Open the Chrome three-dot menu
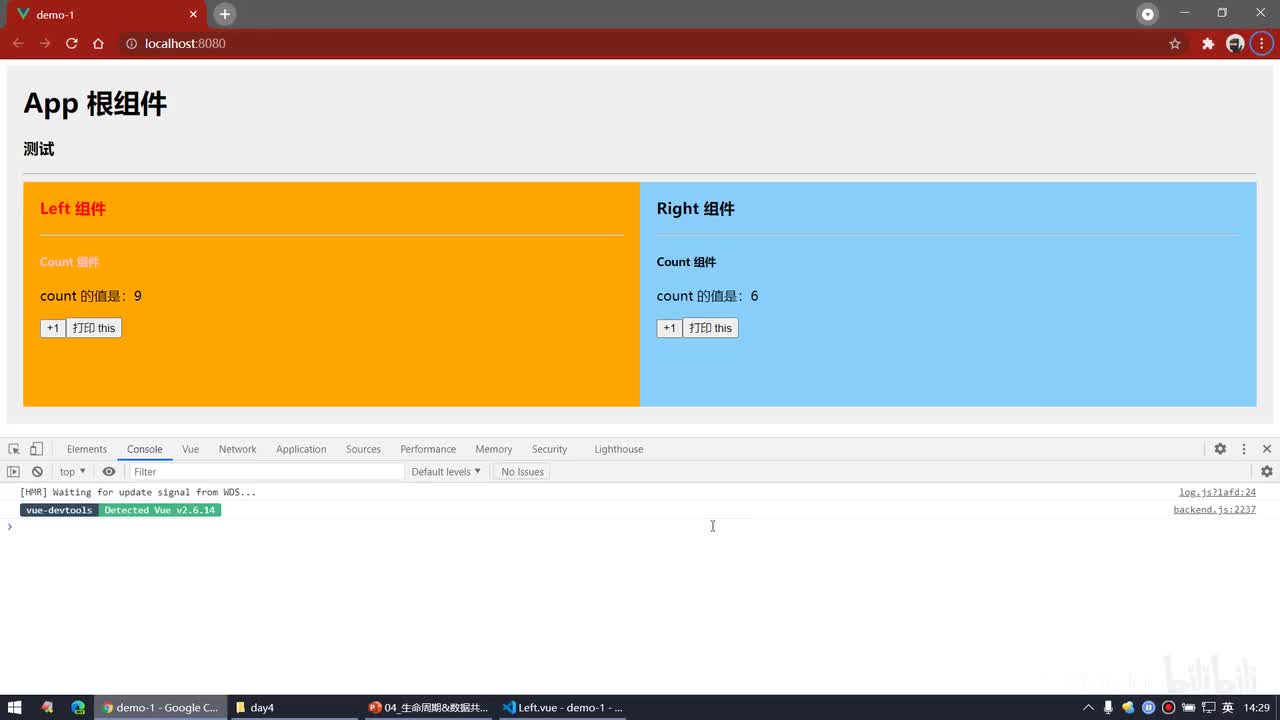Image resolution: width=1280 pixels, height=720 pixels. click(1262, 43)
